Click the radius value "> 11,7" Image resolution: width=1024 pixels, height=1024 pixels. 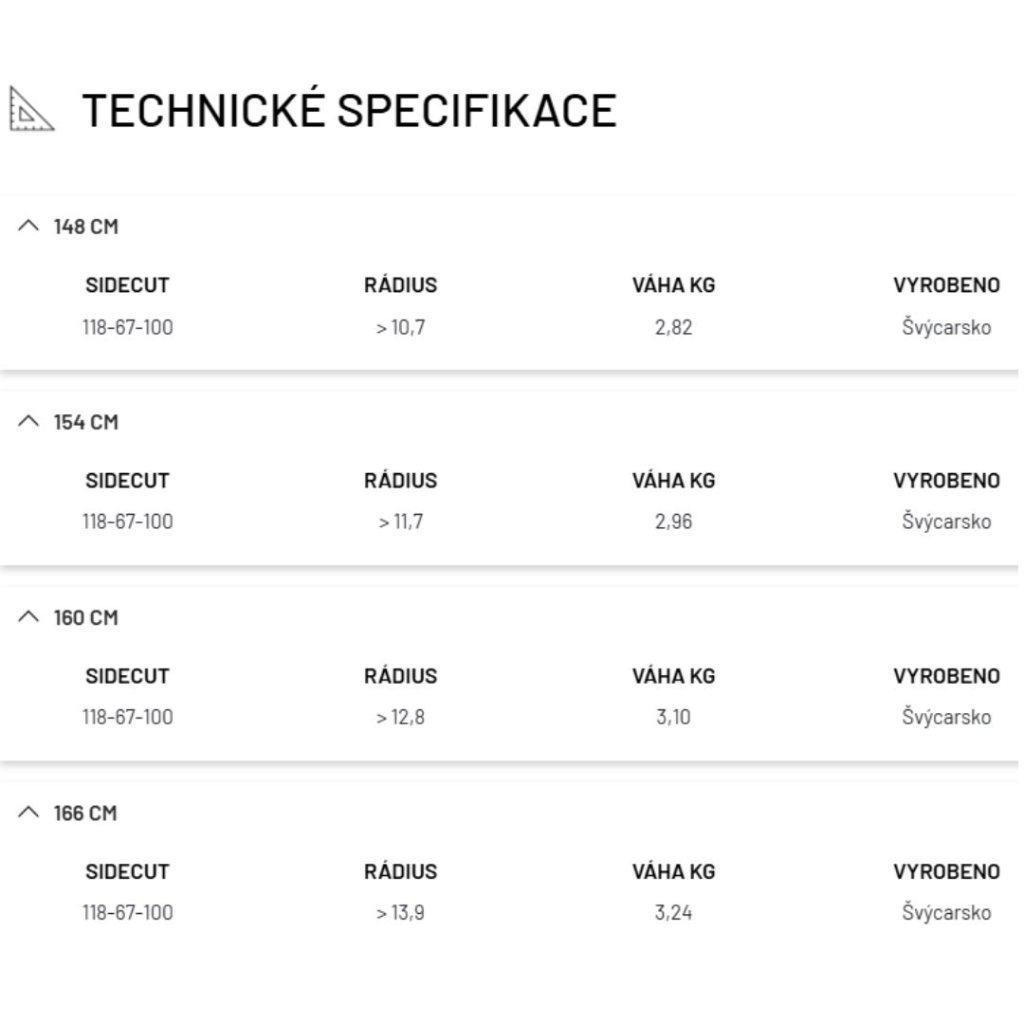coord(400,522)
